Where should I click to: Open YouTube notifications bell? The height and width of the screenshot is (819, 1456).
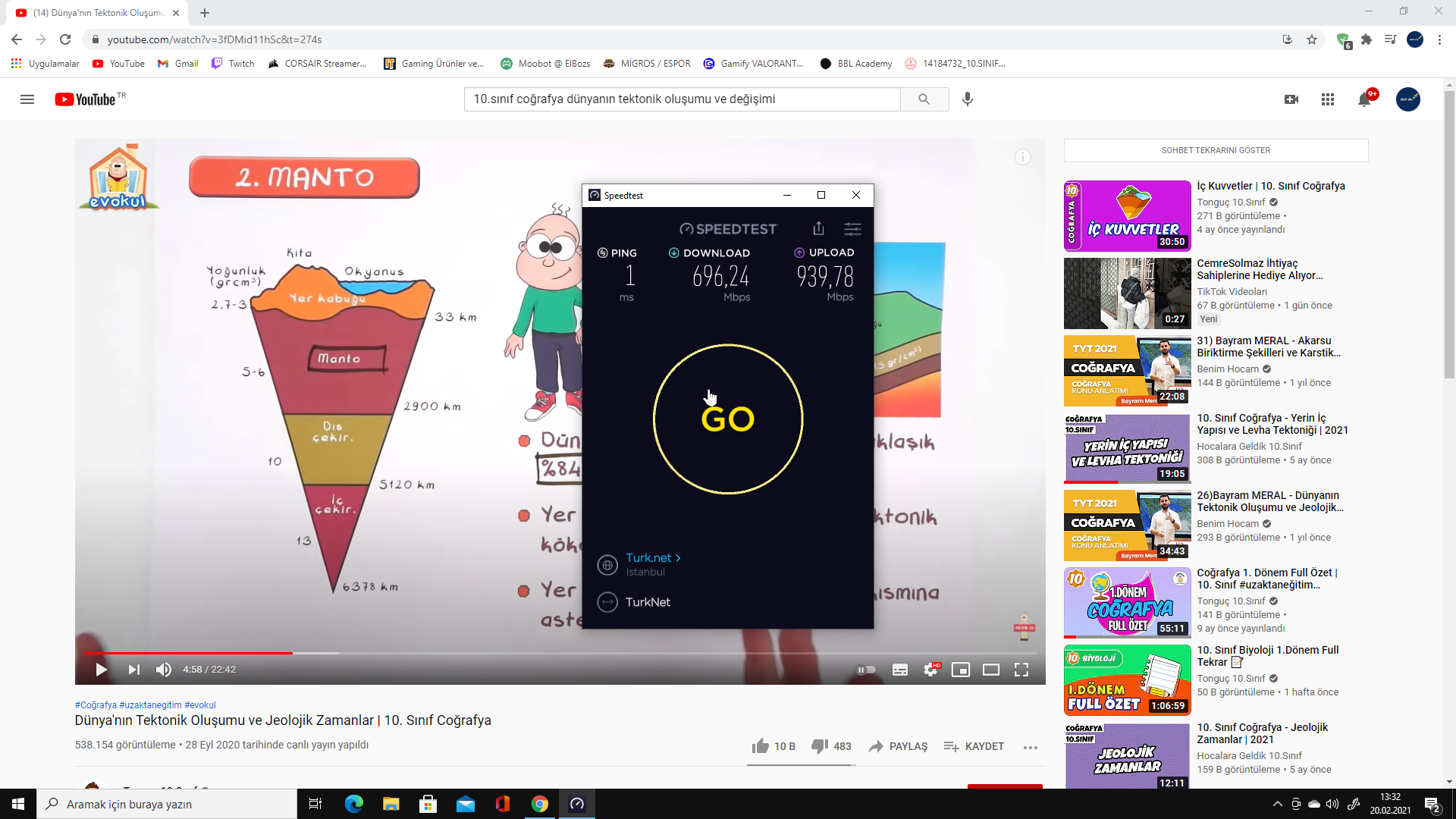point(1364,99)
